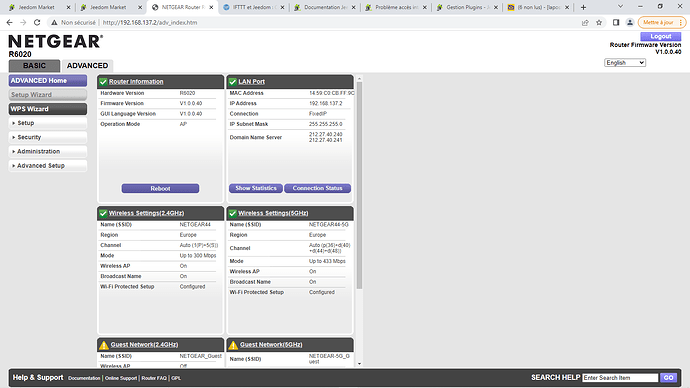Screen dimensions: 690x388
Task: Click the browser reload page icon
Action: [37, 22]
